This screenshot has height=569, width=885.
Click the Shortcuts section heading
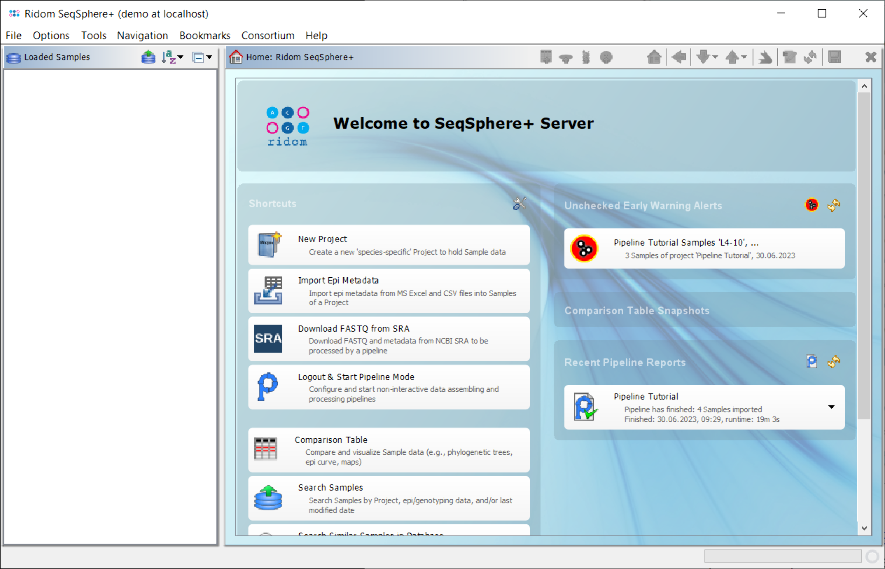[x=272, y=203]
